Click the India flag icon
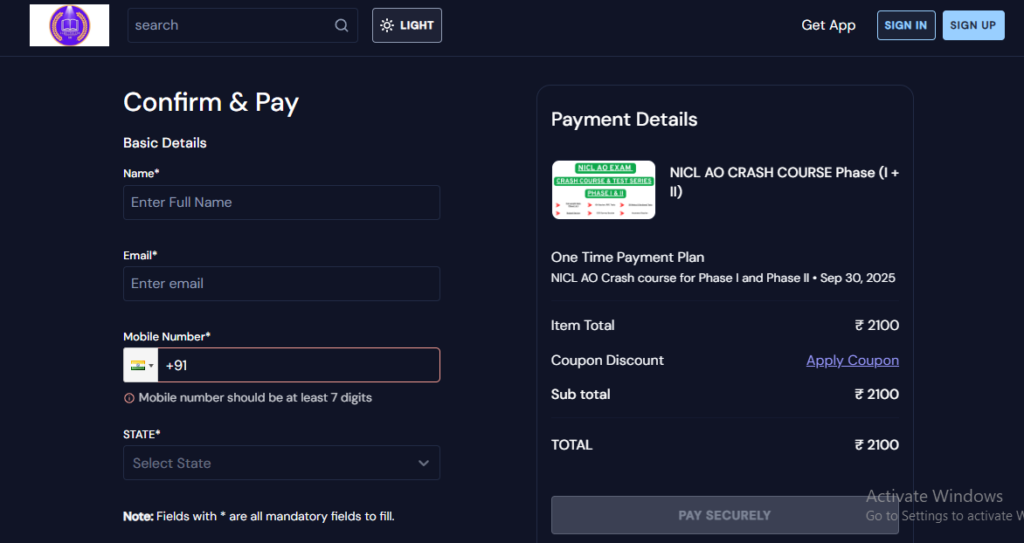The width and height of the screenshot is (1024, 543). (138, 365)
